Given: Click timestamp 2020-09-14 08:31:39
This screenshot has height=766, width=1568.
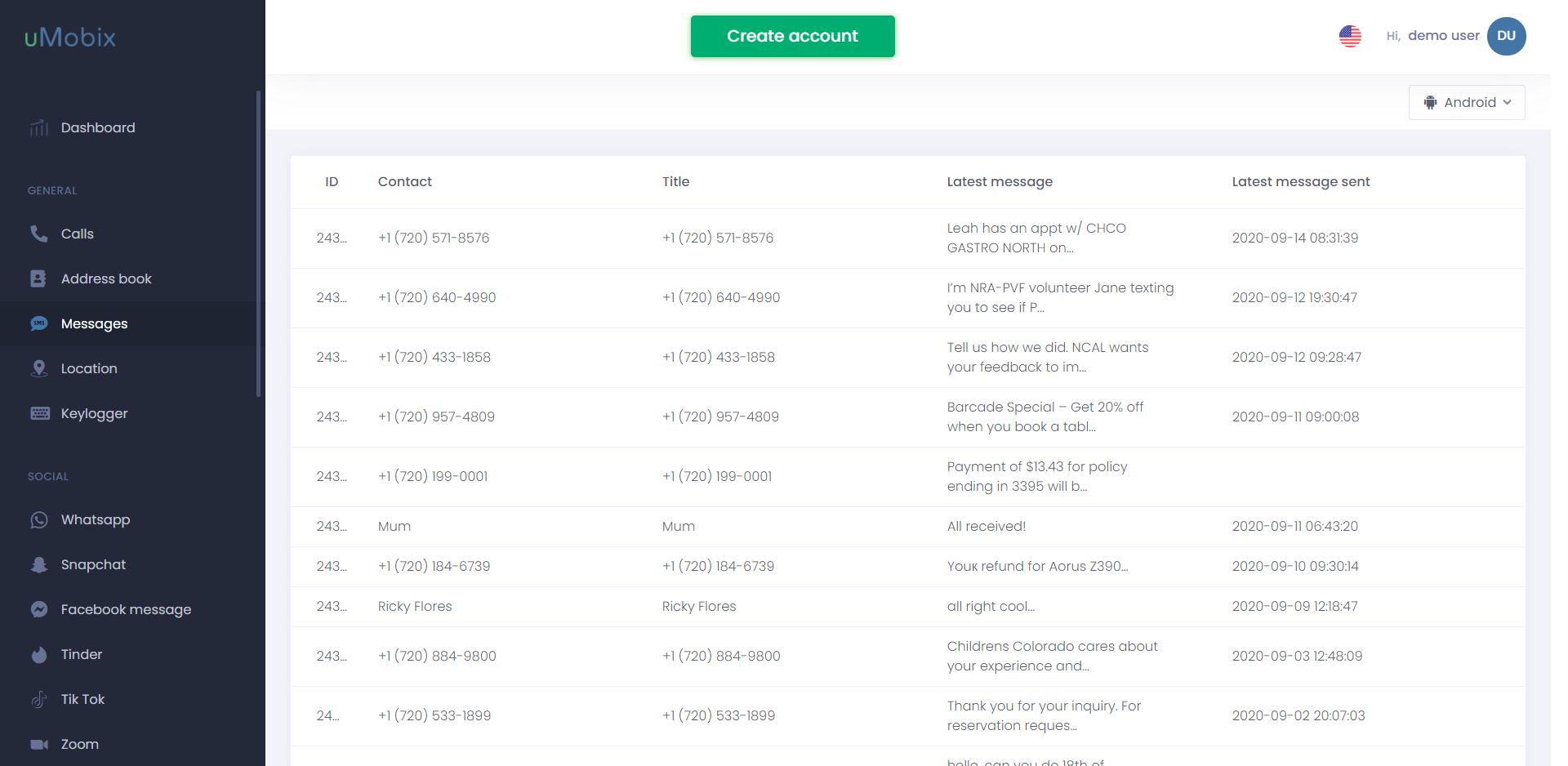Looking at the screenshot, I should click(1295, 238).
